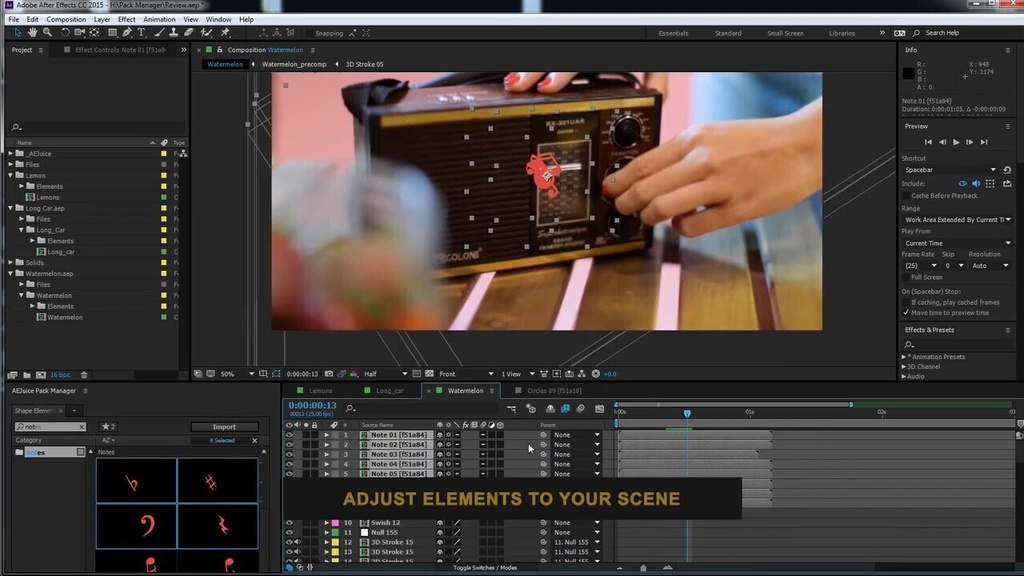1024x576 pixels.
Task: Play the preview
Action: [x=956, y=142]
